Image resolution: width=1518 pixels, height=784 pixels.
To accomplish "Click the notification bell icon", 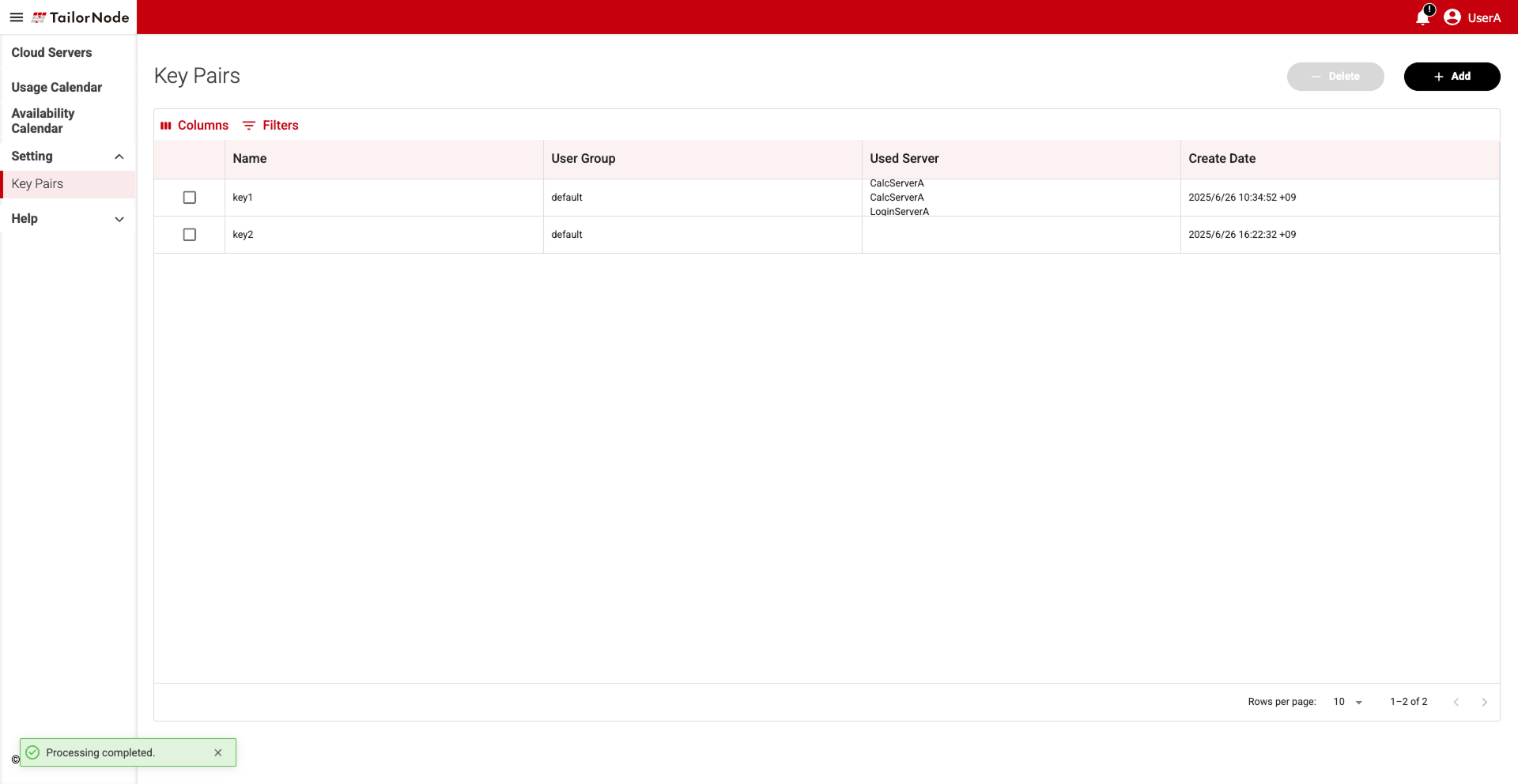I will [1423, 17].
